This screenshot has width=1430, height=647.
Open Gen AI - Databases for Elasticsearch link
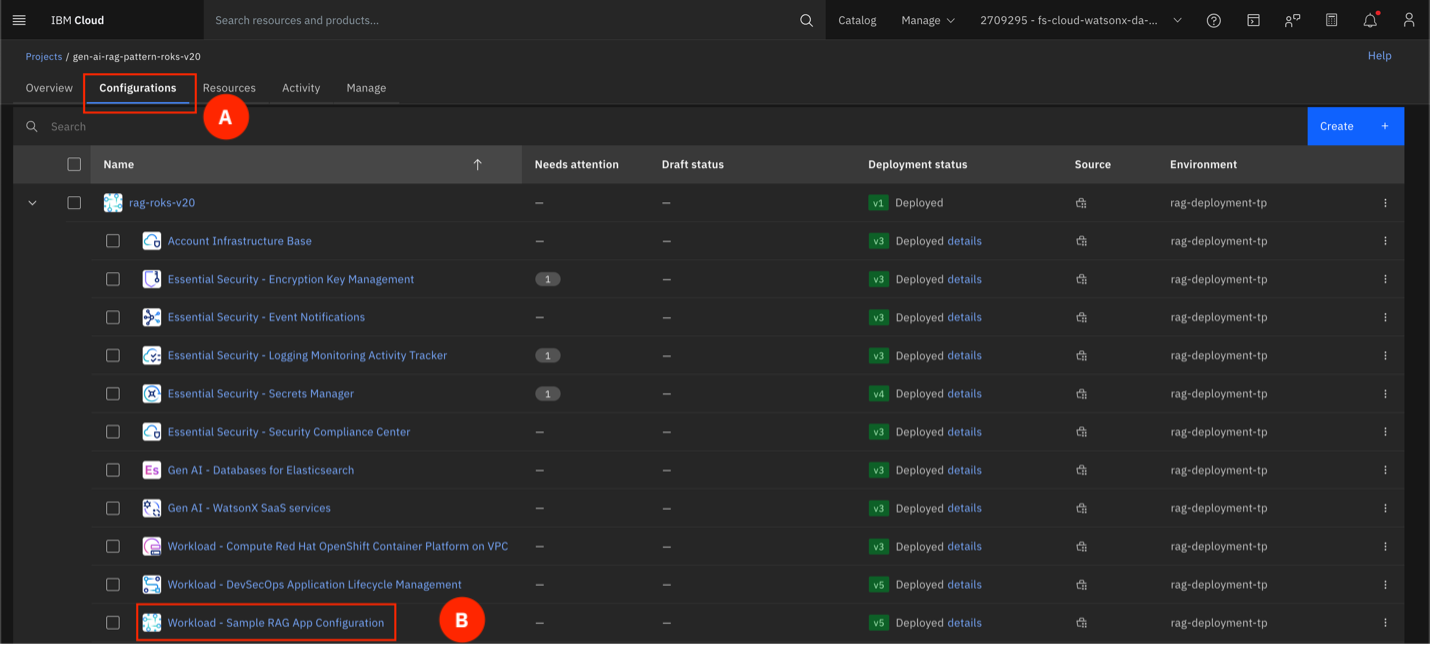[260, 470]
